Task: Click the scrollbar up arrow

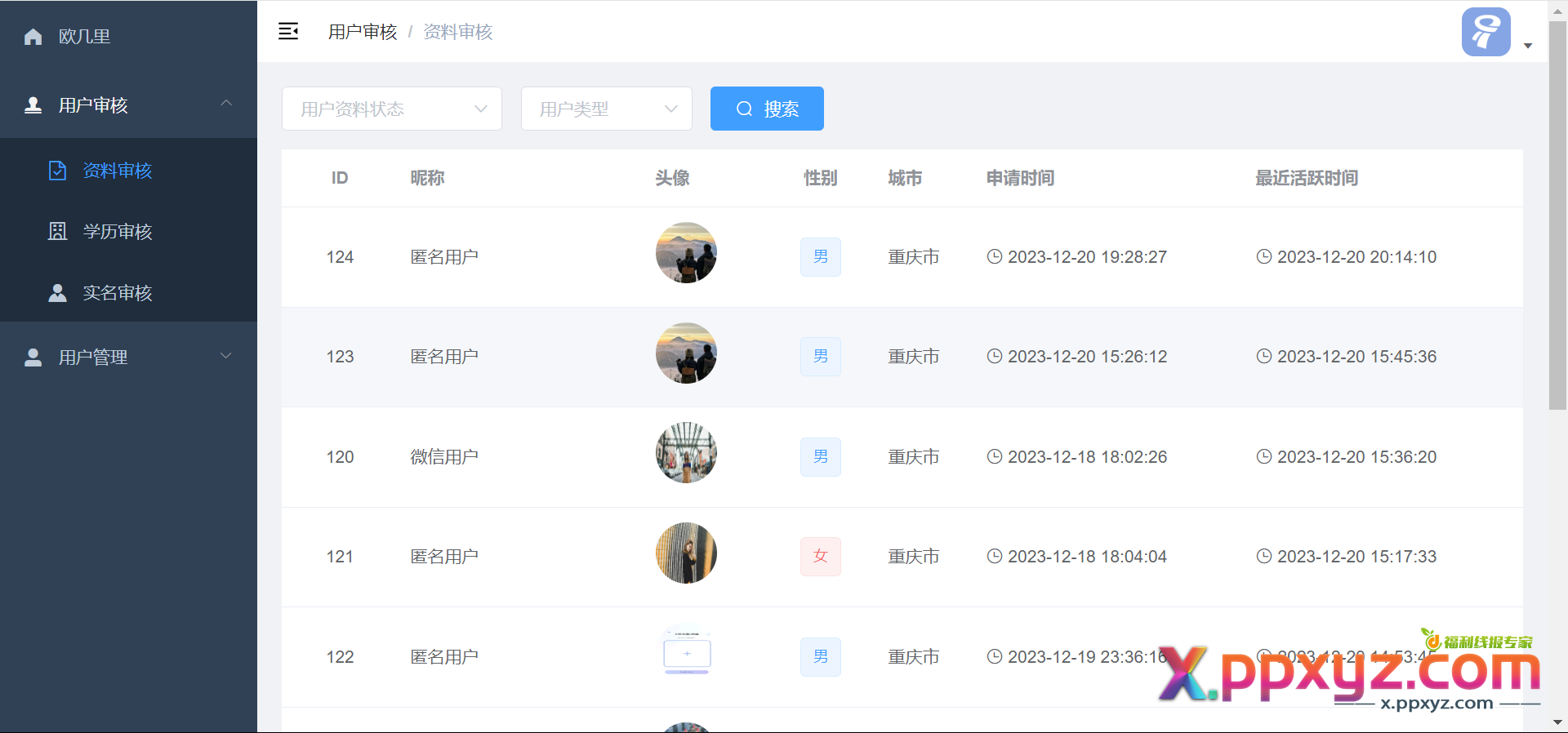Action: pyautogui.click(x=1557, y=10)
